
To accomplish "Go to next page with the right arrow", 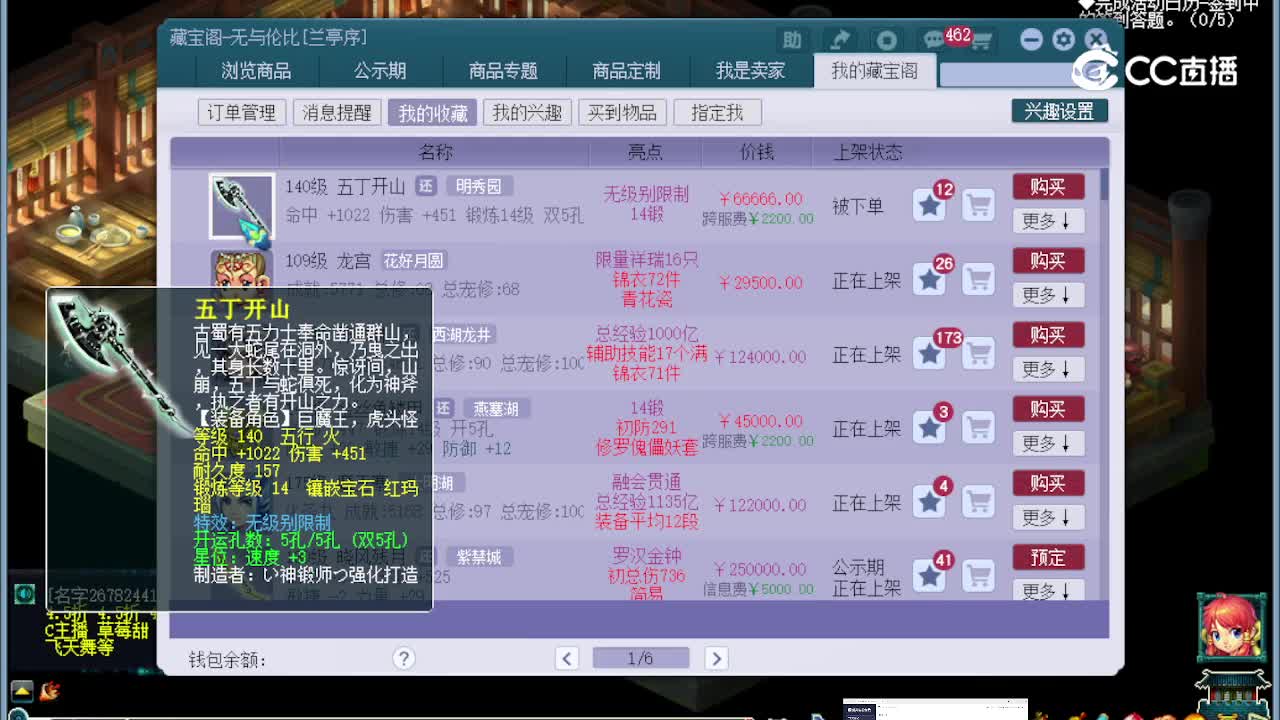I will (x=716, y=658).
